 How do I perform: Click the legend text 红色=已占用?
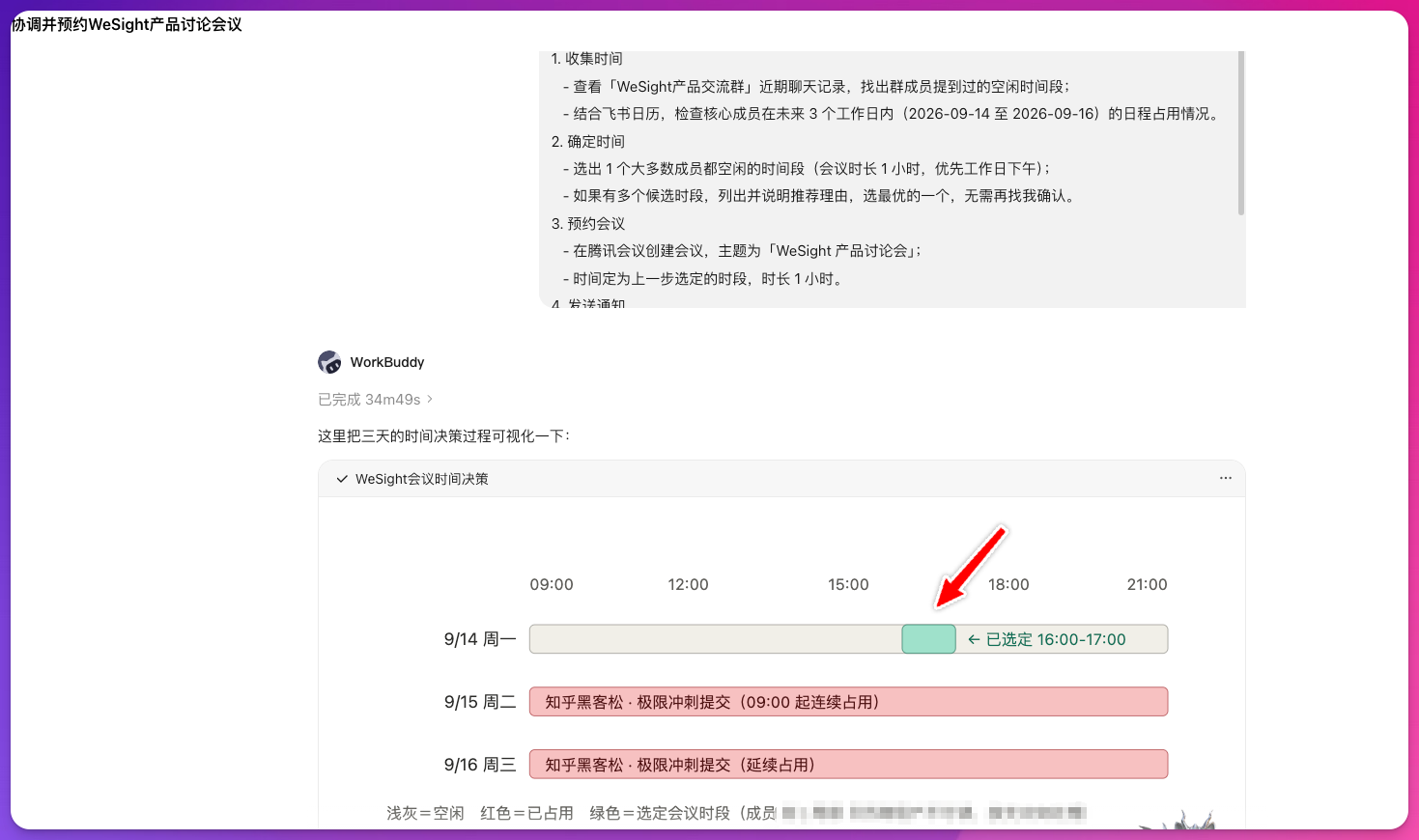pos(526,813)
